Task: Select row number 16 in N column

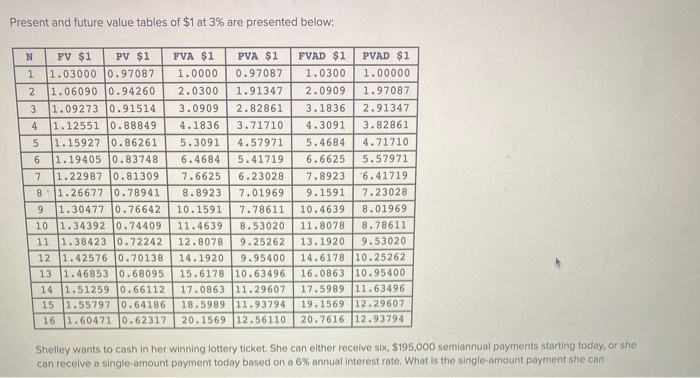Action: click(49, 320)
